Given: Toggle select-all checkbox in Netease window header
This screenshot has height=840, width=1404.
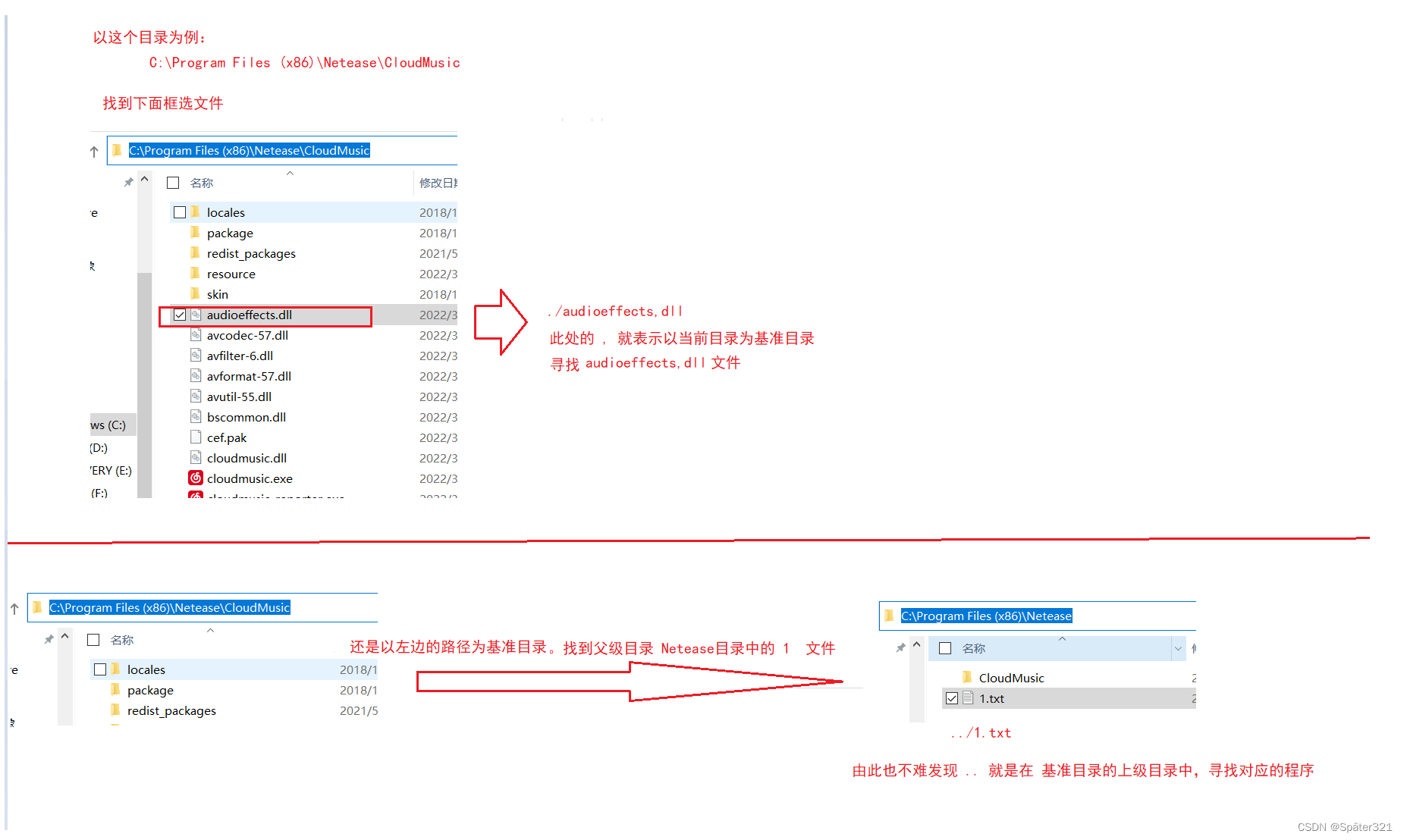Looking at the screenshot, I should click(945, 648).
